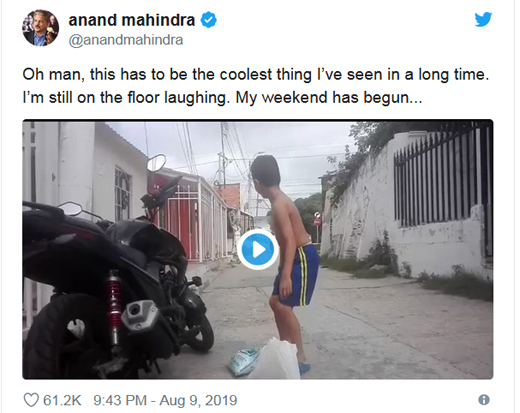
Task: Click the motorcycle's rearview mirror in the video
Action: pyautogui.click(x=156, y=163)
